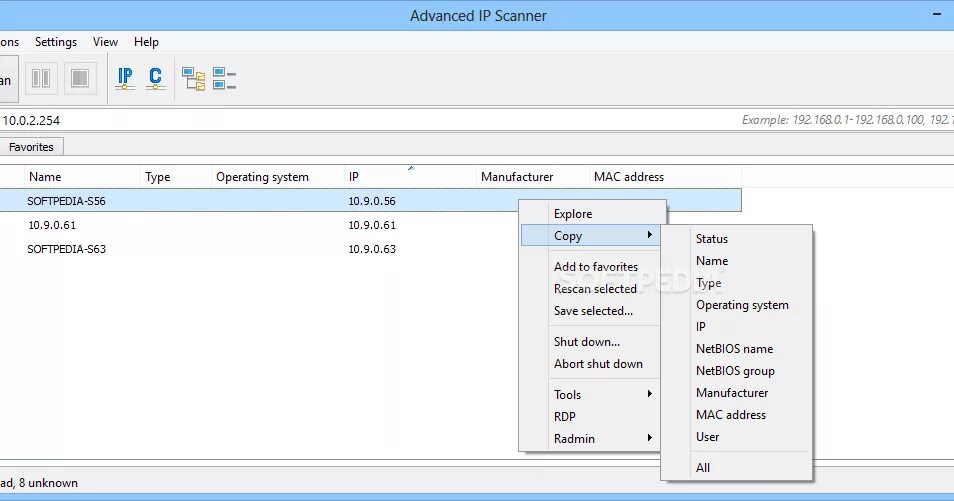Click the pause scan toolbar icon
Image resolution: width=954 pixels, height=501 pixels.
41,79
